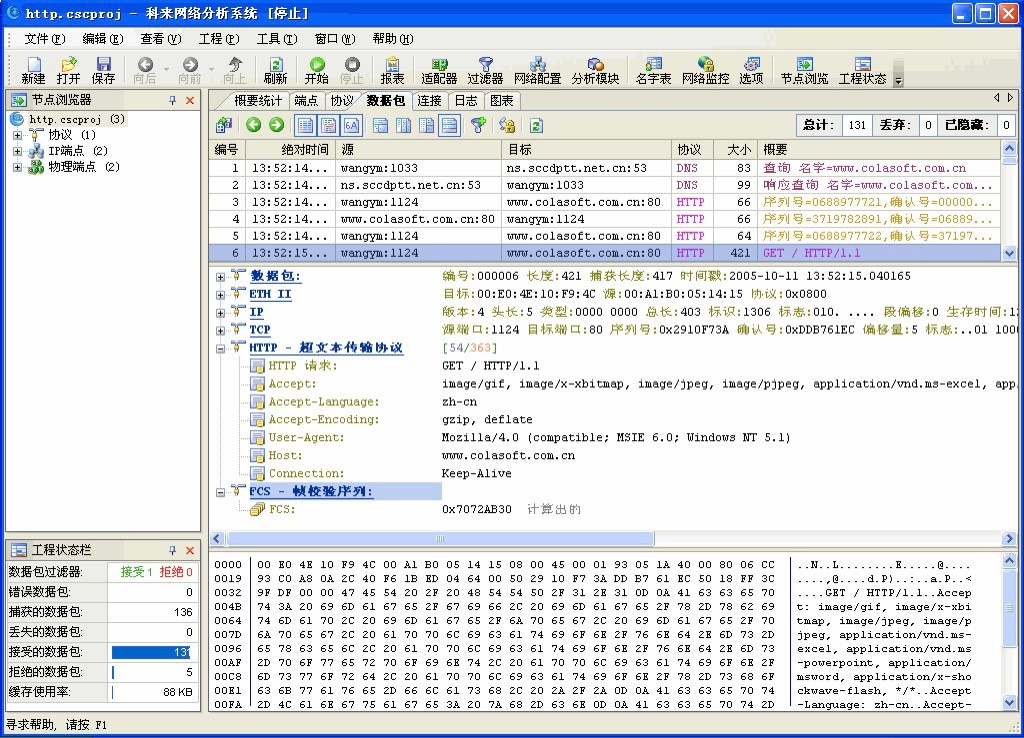Open the 名字表 (Name table)
1024x738 pixels.
coord(653,70)
